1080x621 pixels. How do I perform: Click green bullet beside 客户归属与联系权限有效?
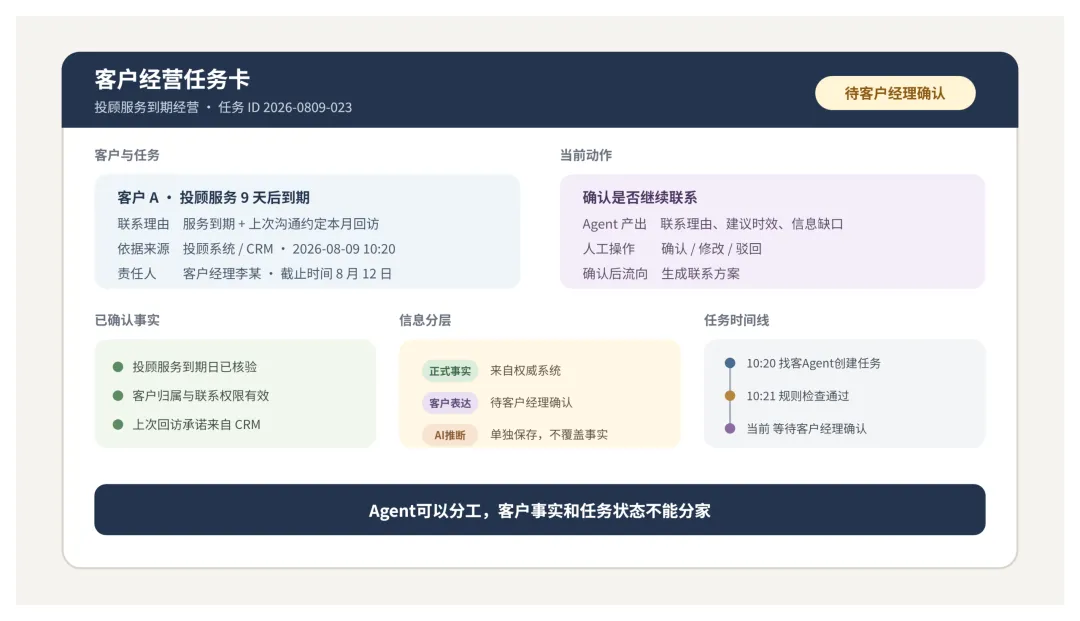click(x=118, y=396)
